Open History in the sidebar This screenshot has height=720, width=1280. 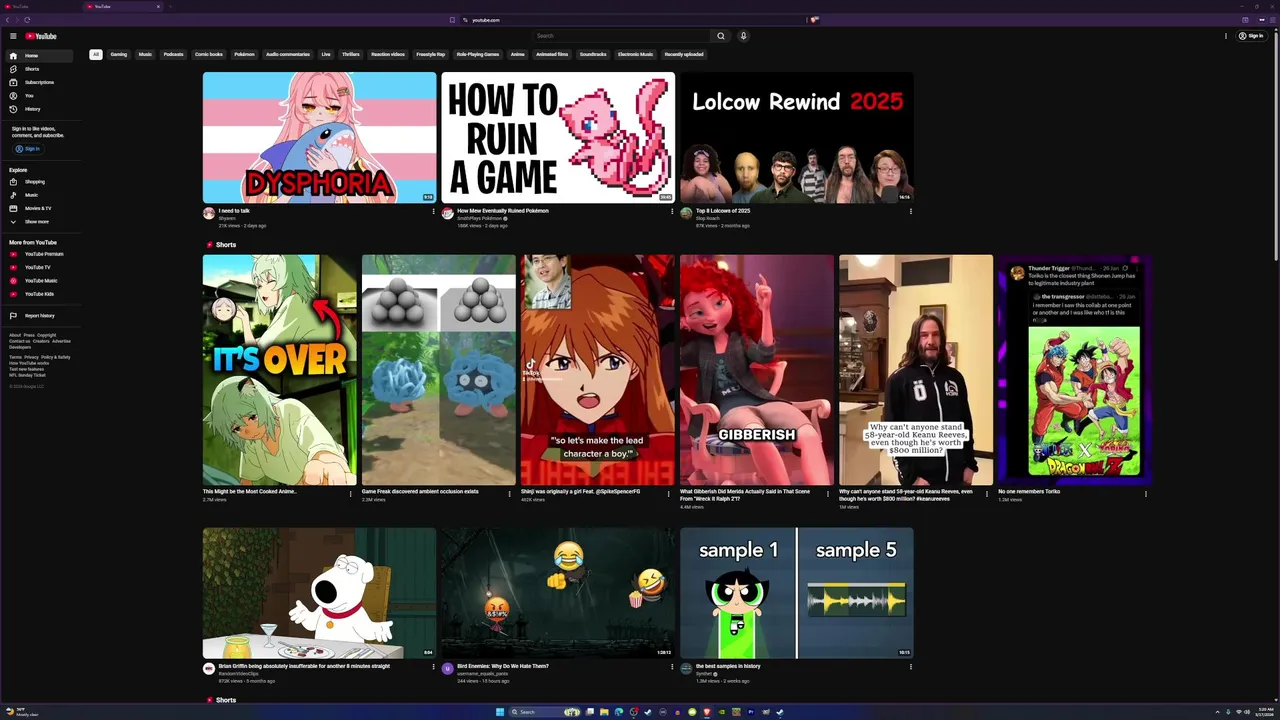pos(38,109)
